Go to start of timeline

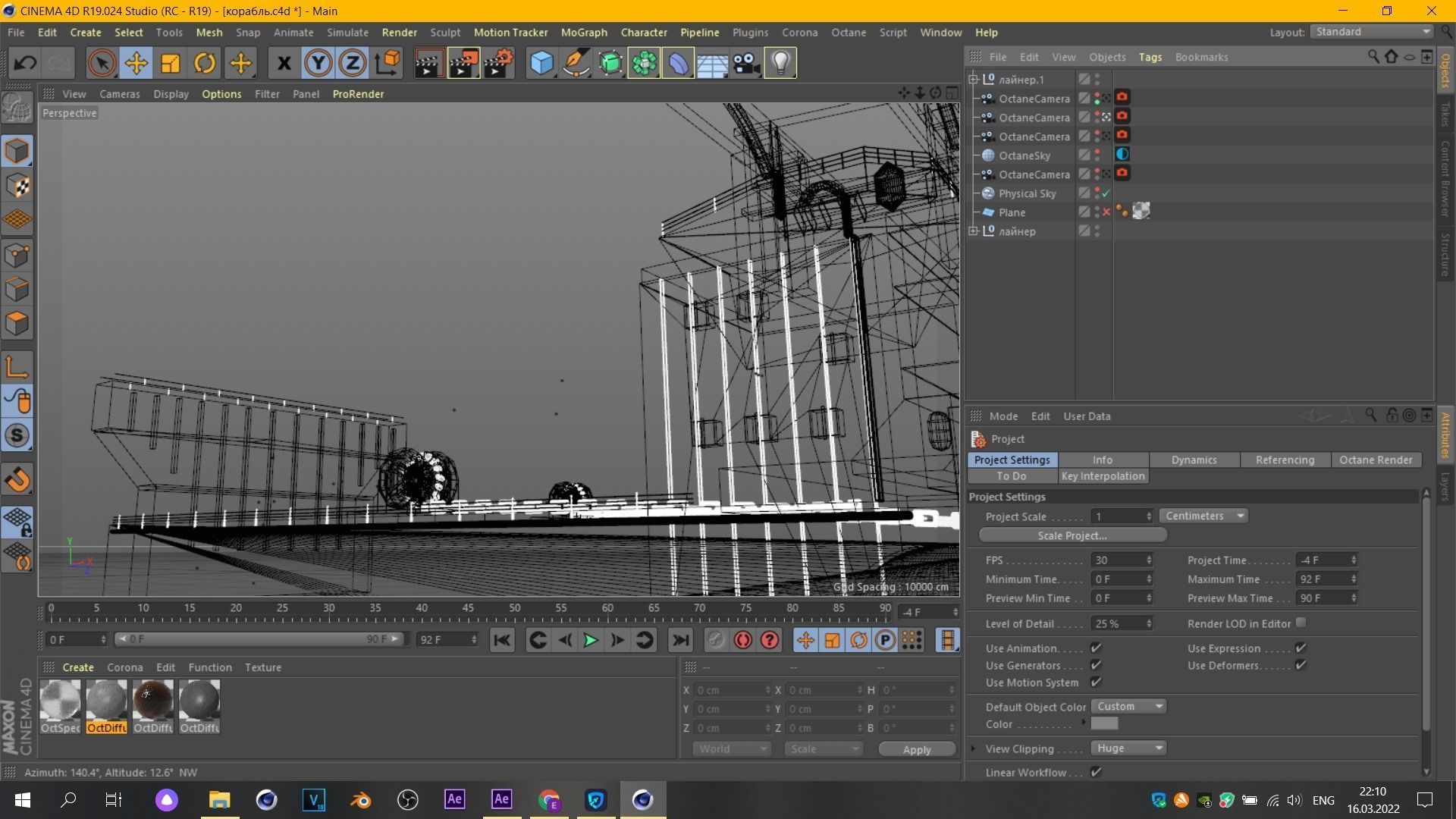tap(502, 640)
